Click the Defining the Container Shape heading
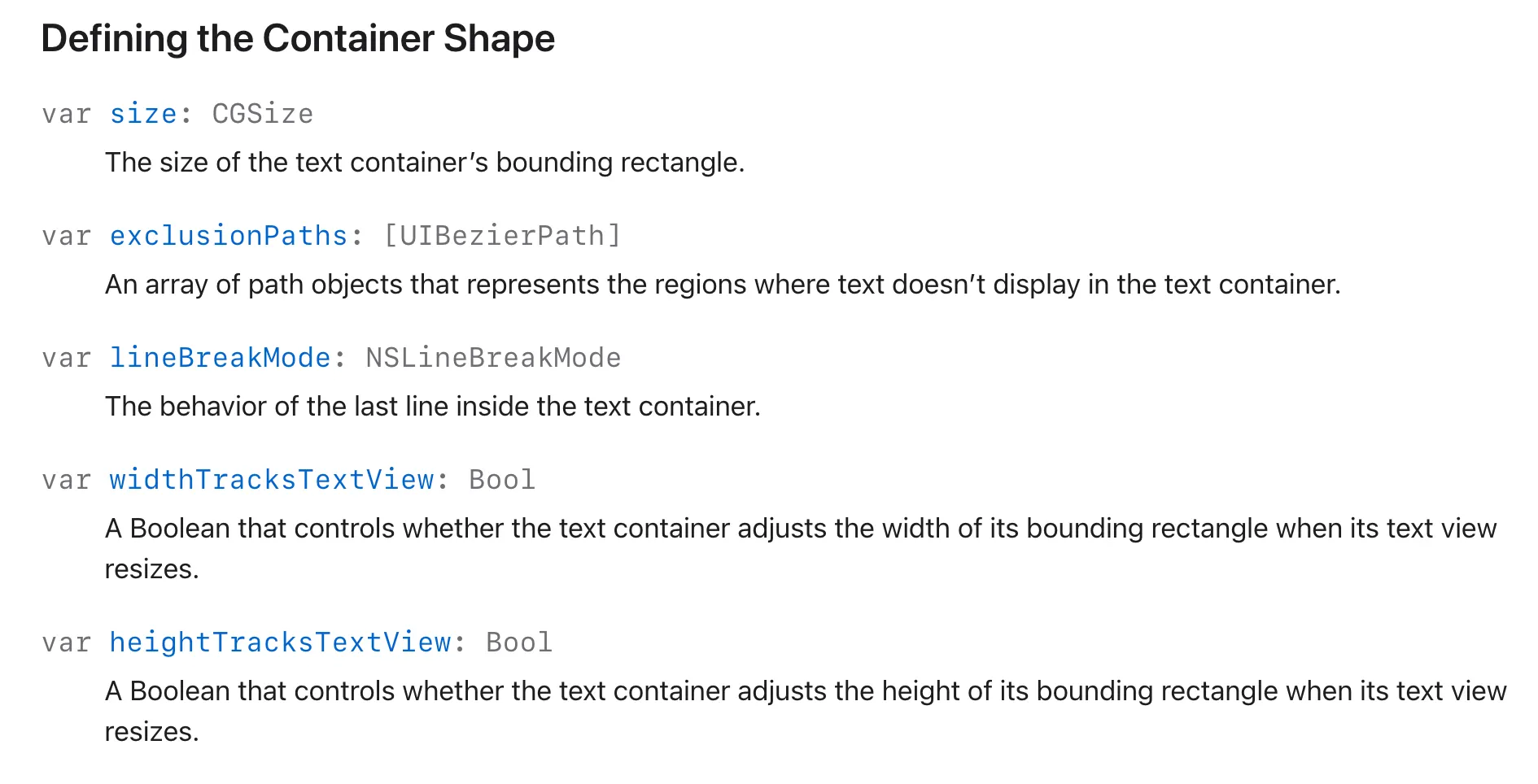This screenshot has height=784, width=1538. tap(298, 38)
